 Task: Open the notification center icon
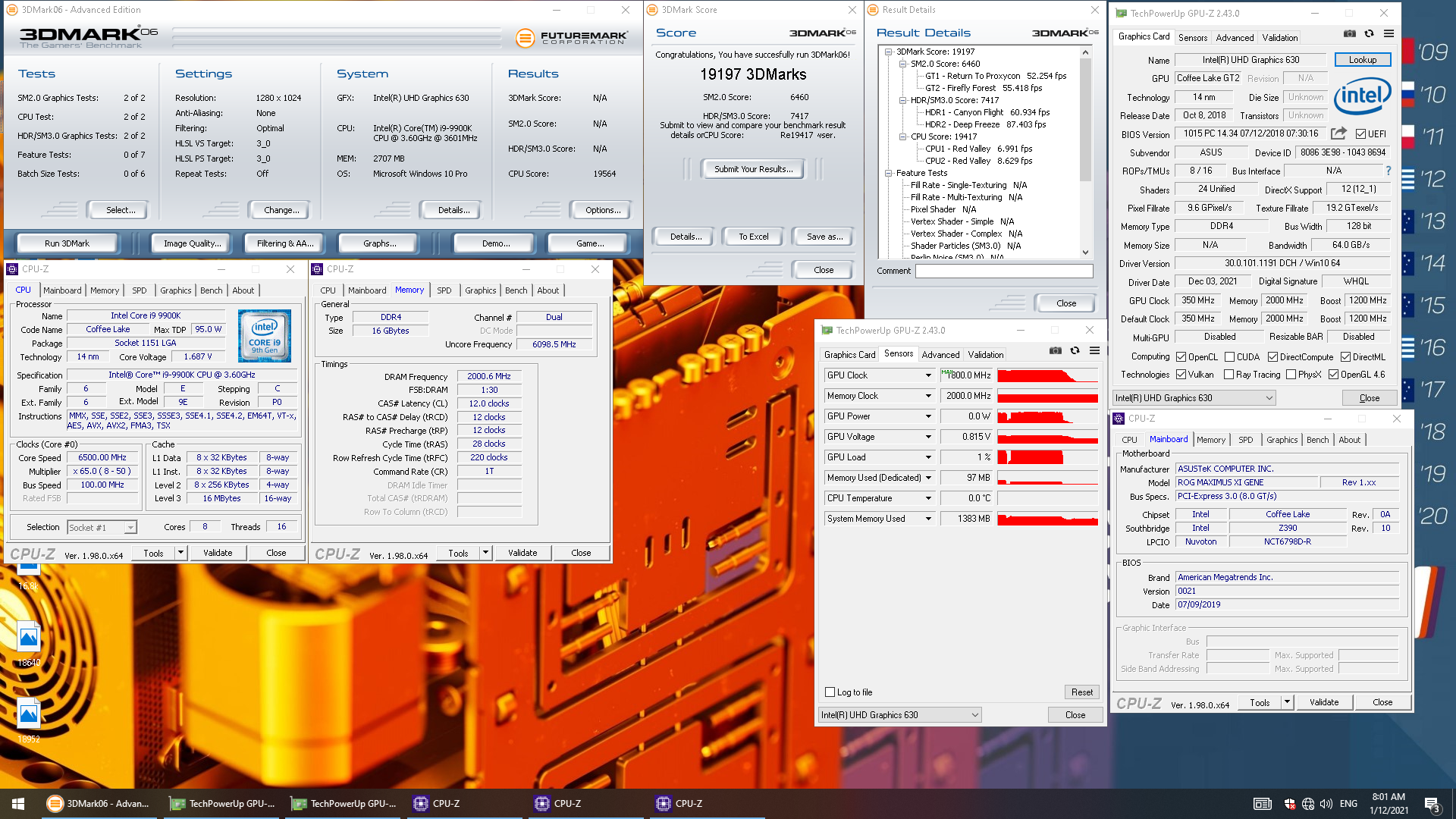point(1432,804)
